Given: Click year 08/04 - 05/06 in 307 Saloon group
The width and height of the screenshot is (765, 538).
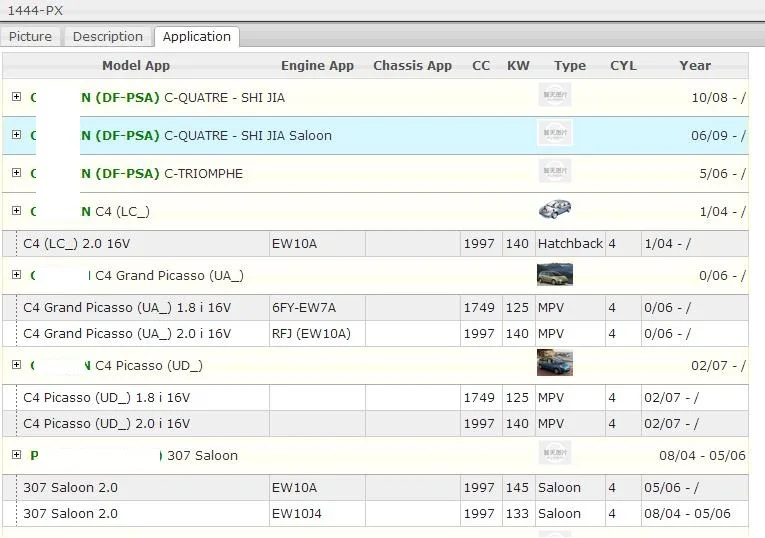Looking at the screenshot, I should (x=702, y=456).
